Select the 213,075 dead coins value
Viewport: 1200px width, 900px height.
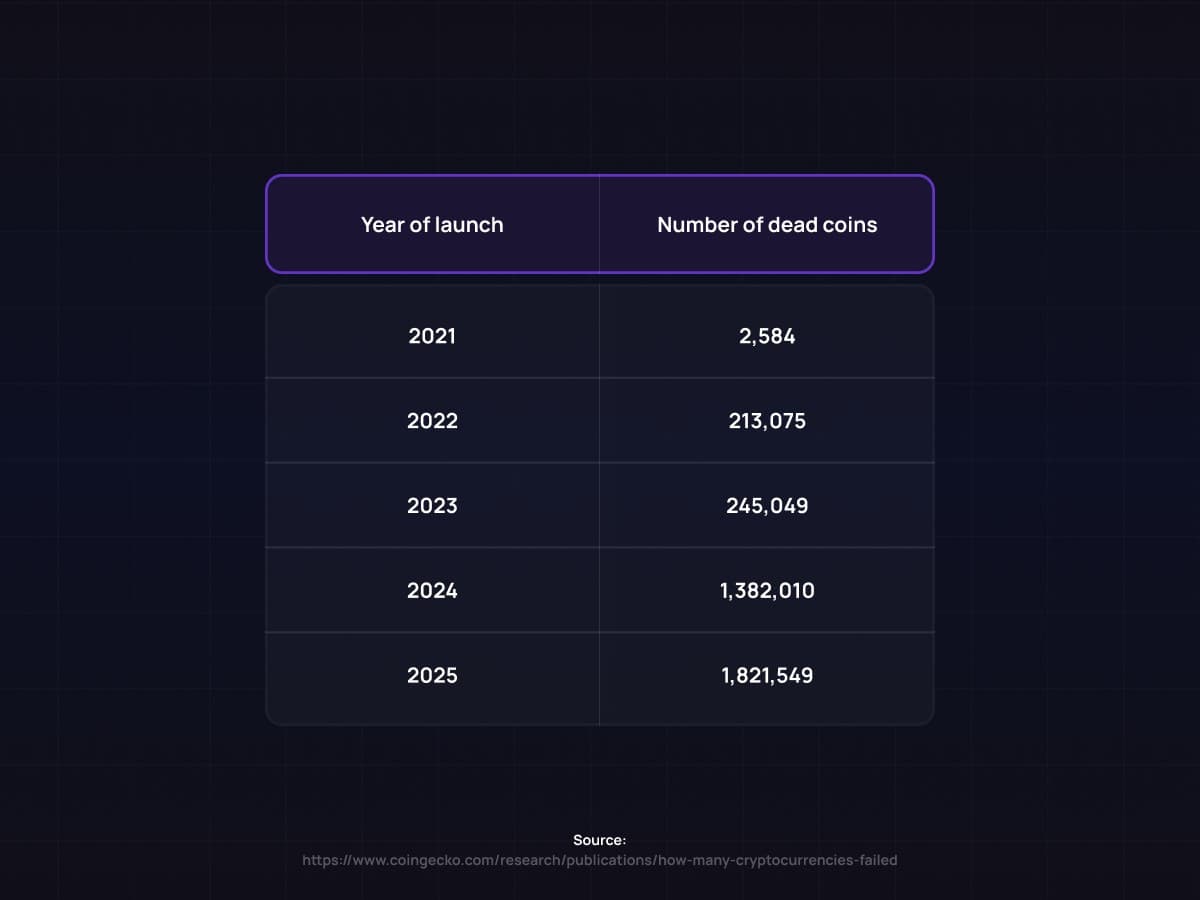tap(767, 421)
